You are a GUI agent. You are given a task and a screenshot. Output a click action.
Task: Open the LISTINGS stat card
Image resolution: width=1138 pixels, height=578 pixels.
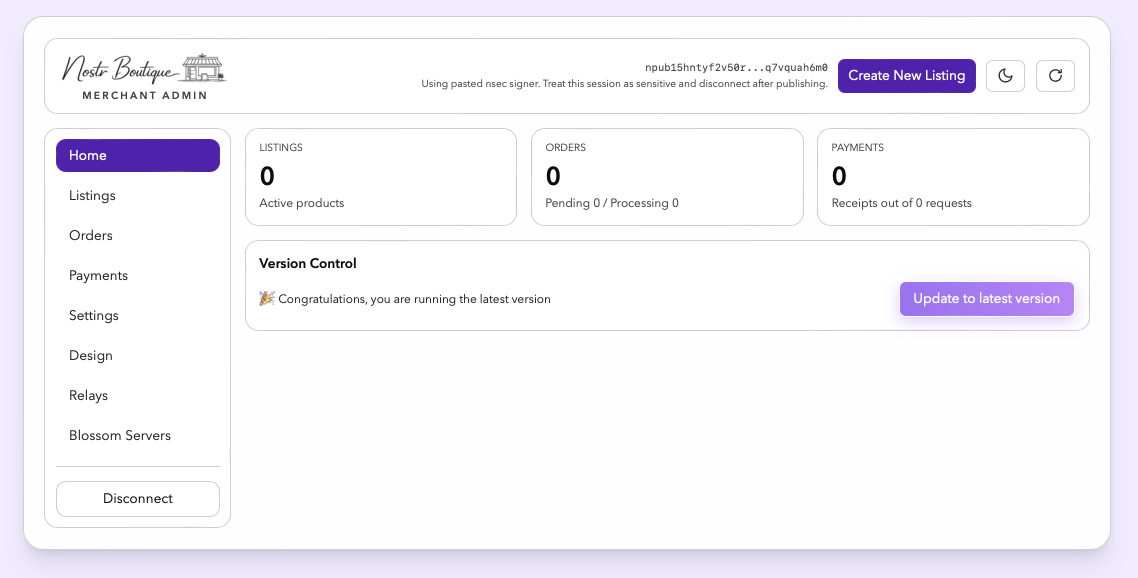click(381, 177)
